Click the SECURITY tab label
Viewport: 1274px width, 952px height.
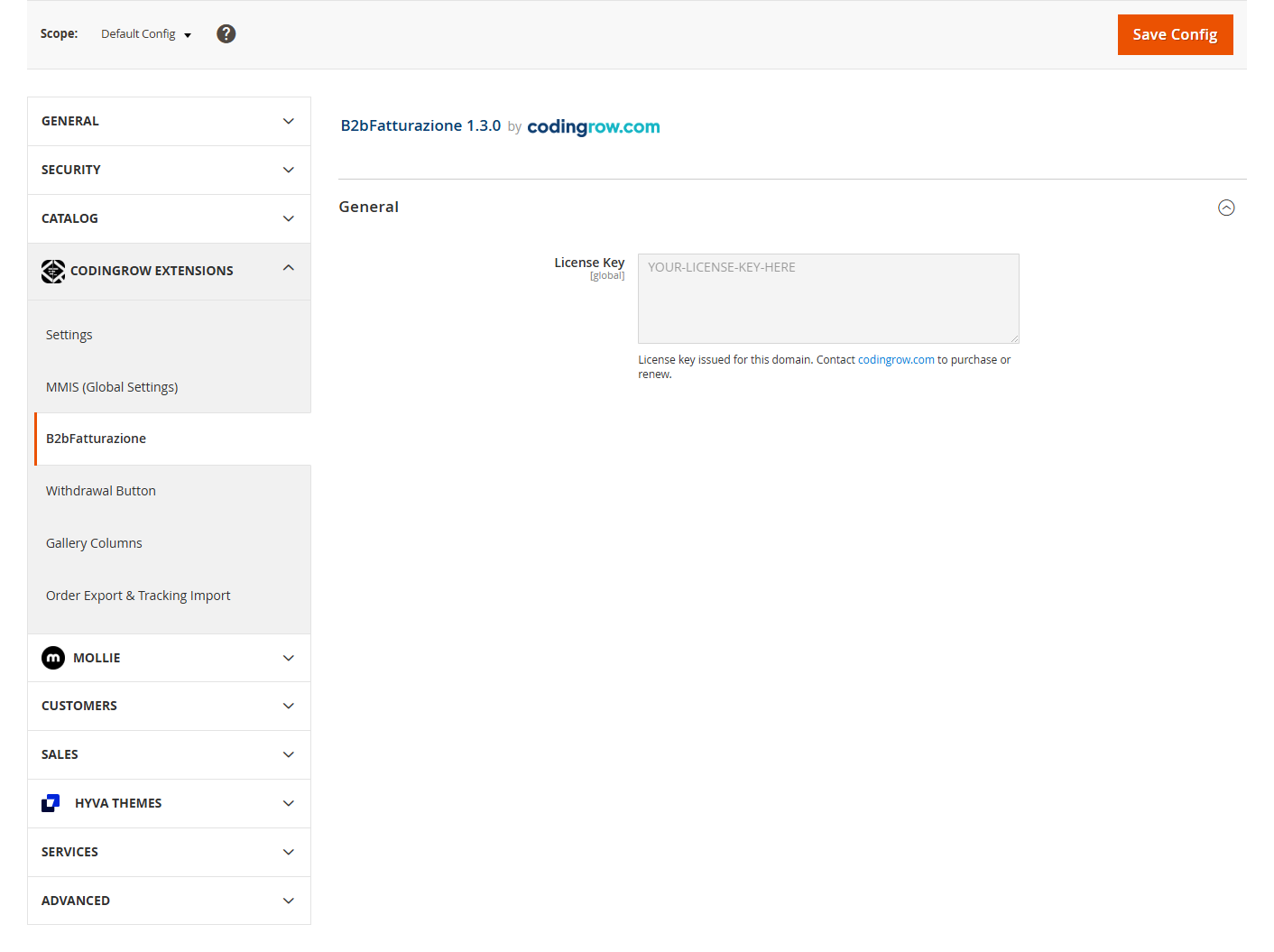point(71,170)
